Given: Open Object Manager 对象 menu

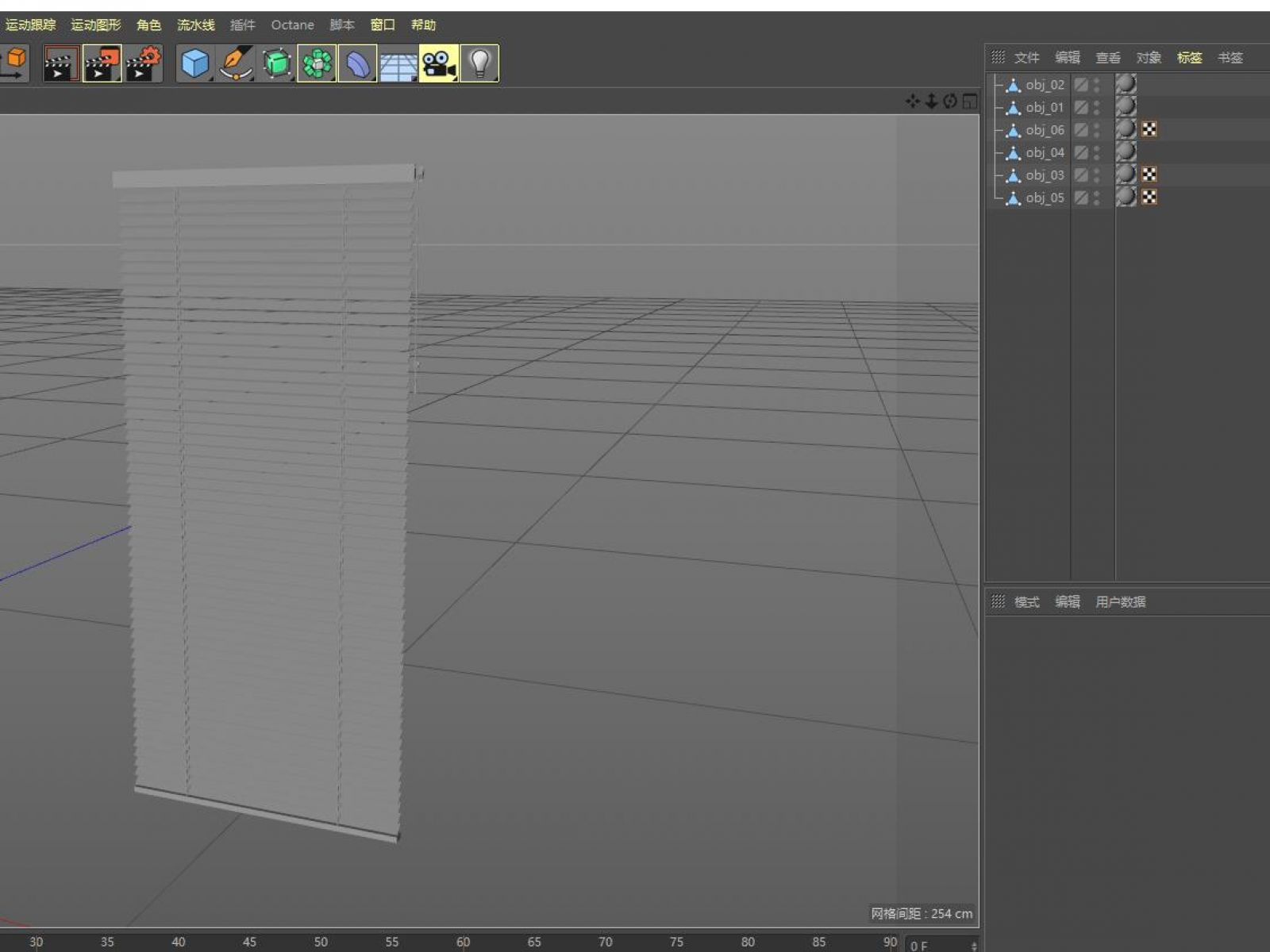Looking at the screenshot, I should coord(1149,57).
